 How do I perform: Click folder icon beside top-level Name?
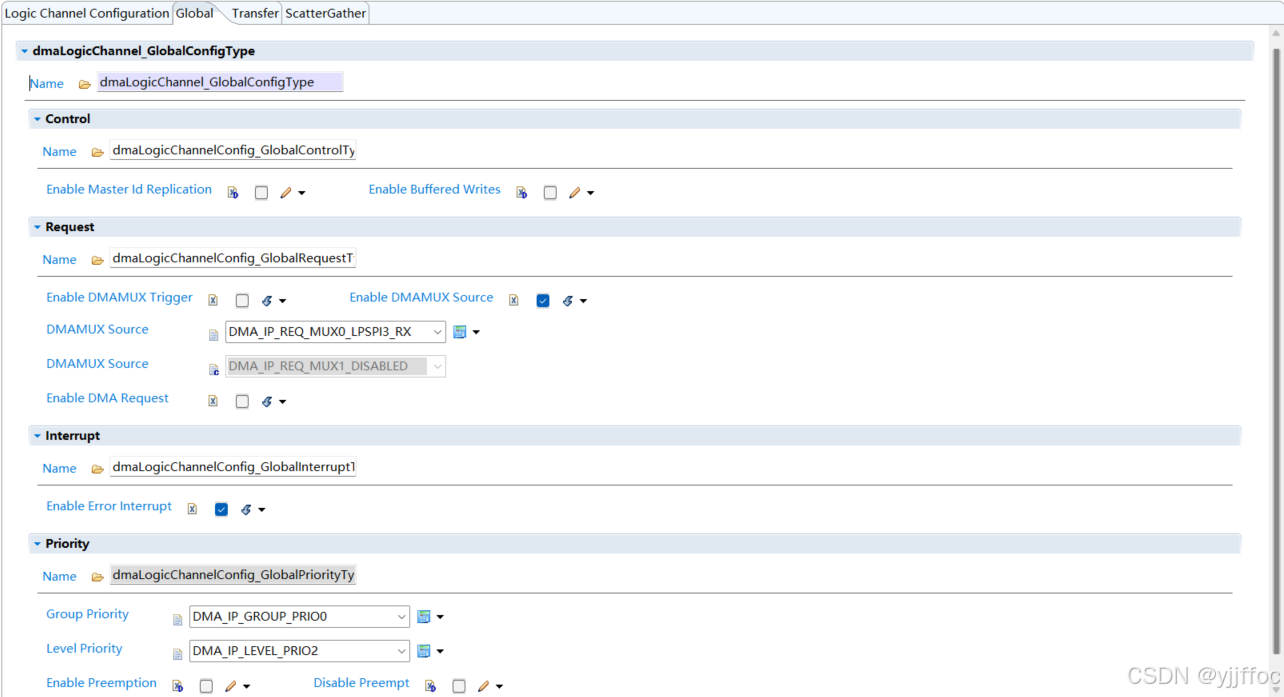85,84
